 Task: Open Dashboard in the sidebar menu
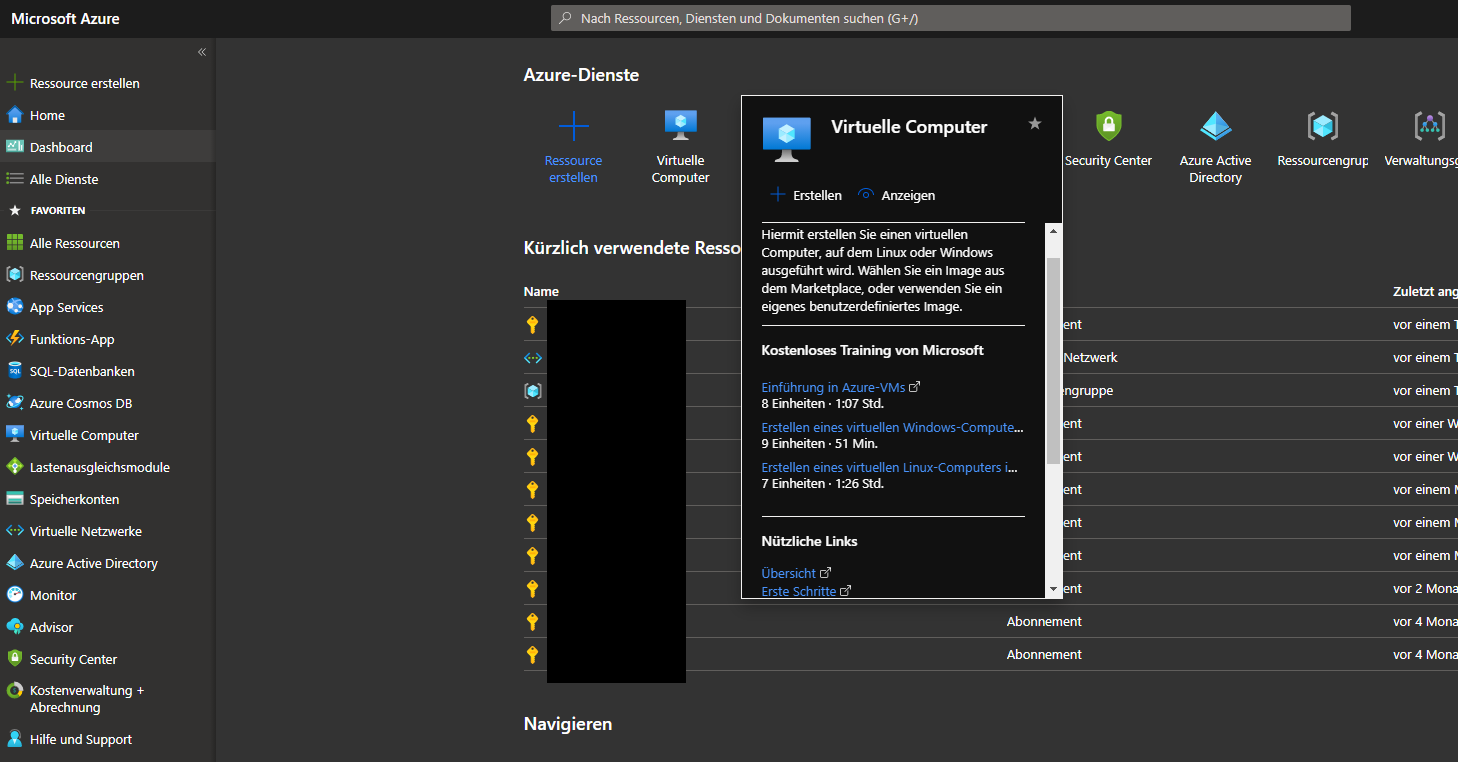tap(61, 147)
